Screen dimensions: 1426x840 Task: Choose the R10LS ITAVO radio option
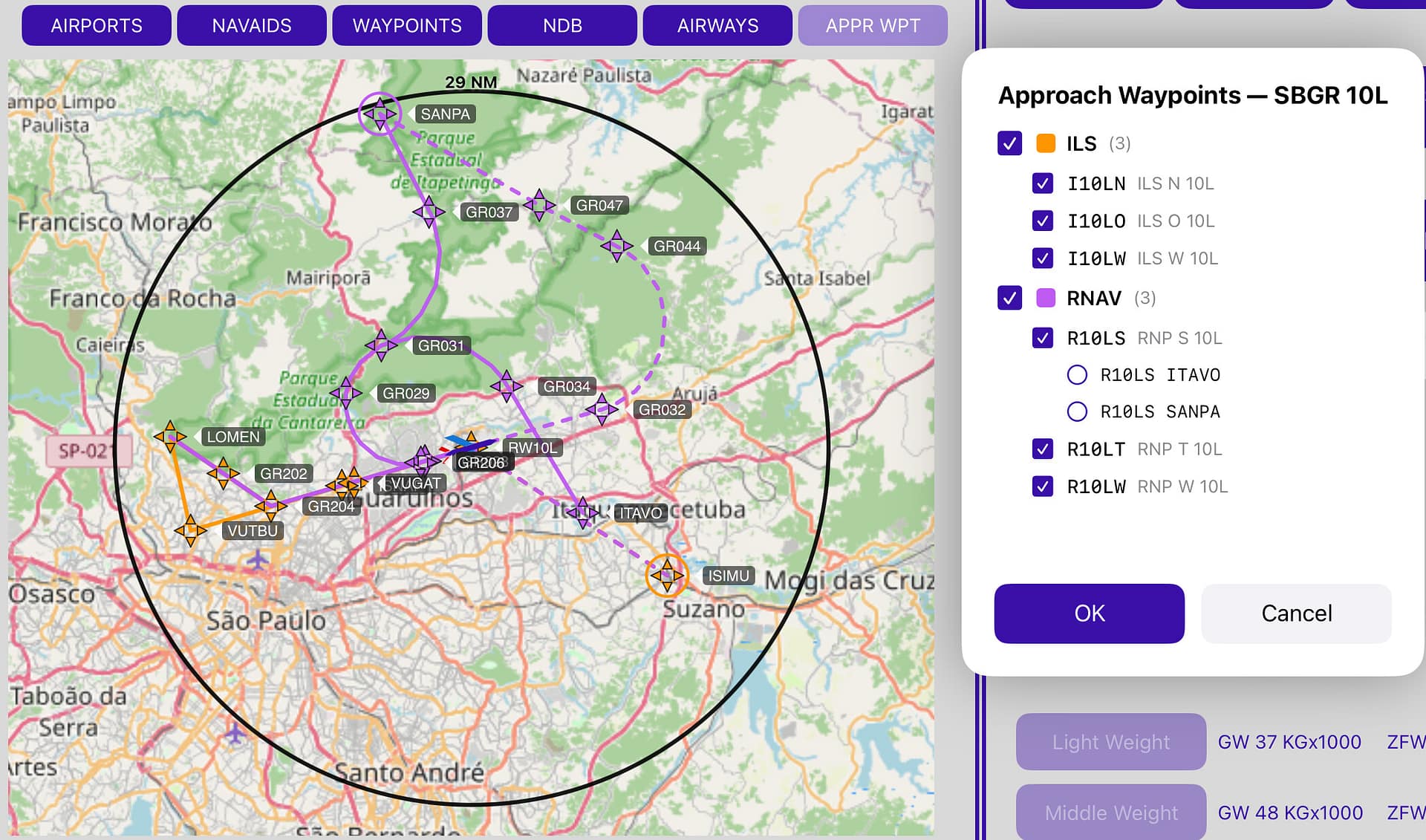[1077, 374]
